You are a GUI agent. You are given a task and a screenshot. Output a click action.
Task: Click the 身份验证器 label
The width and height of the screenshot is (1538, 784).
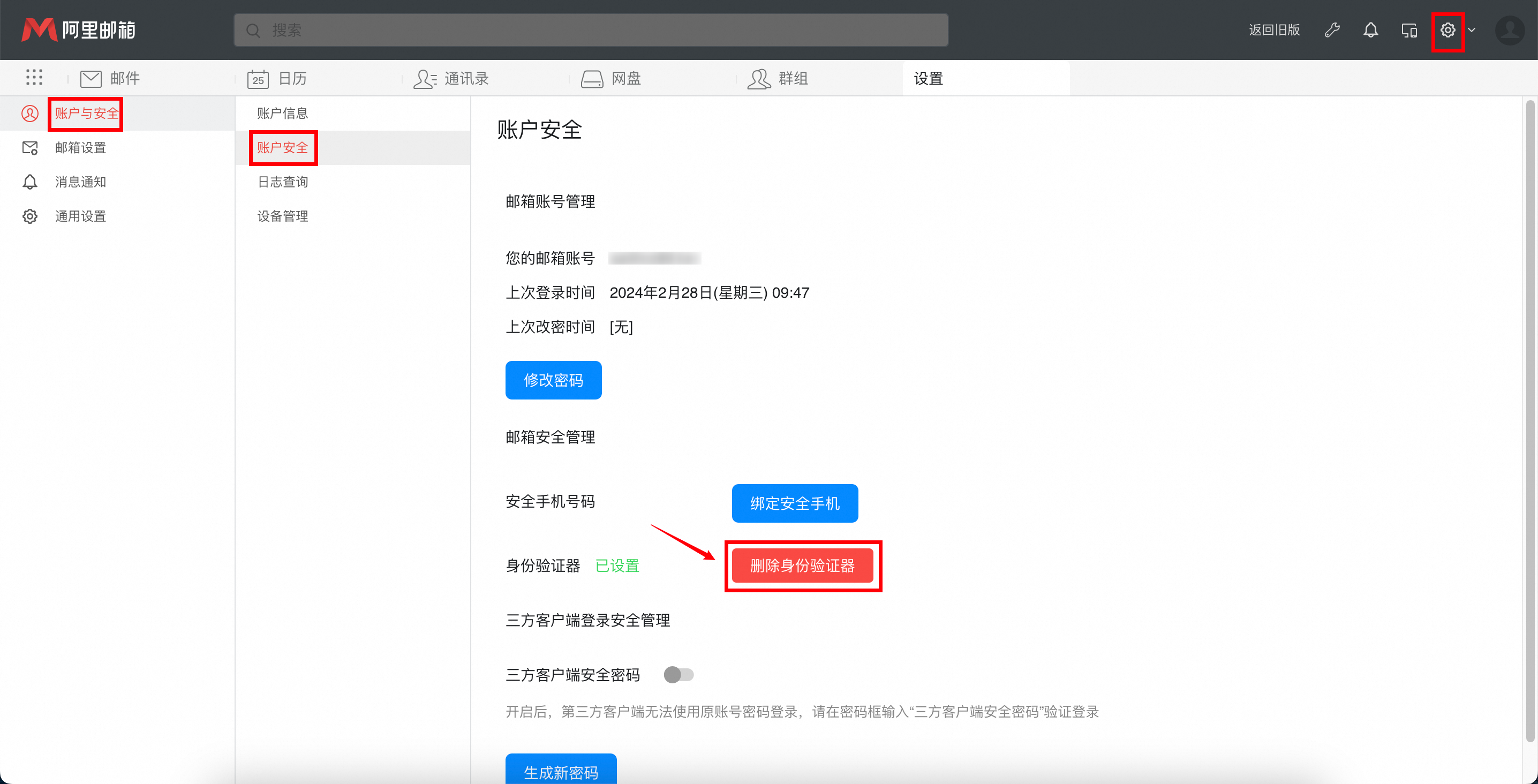pyautogui.click(x=542, y=566)
